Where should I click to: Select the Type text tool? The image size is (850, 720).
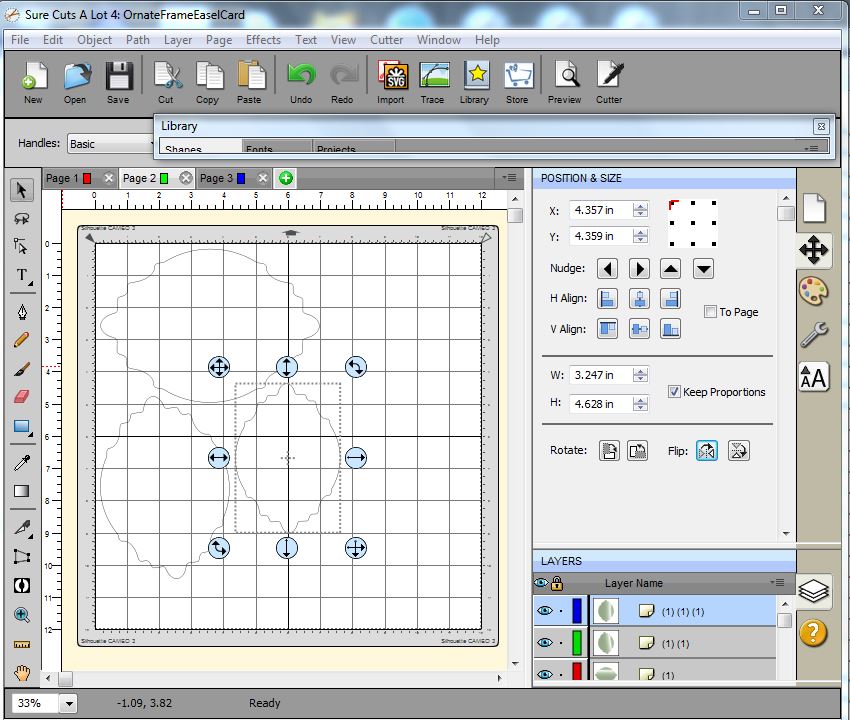[22, 275]
